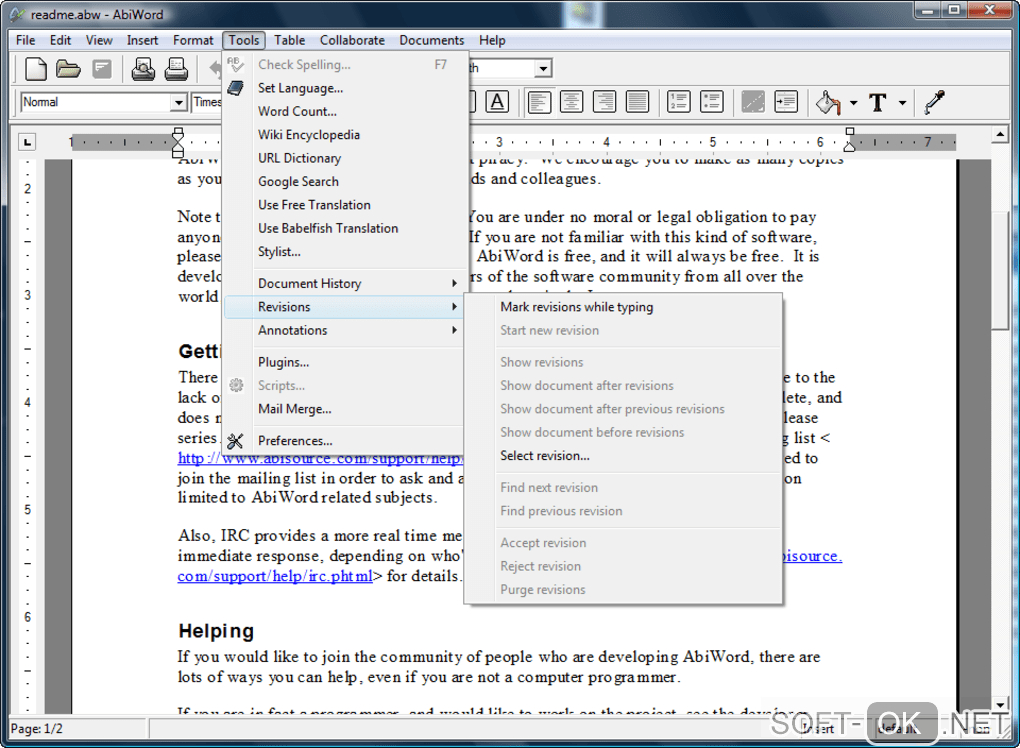The width and height of the screenshot is (1020, 748).
Task: Align text left
Action: [539, 102]
